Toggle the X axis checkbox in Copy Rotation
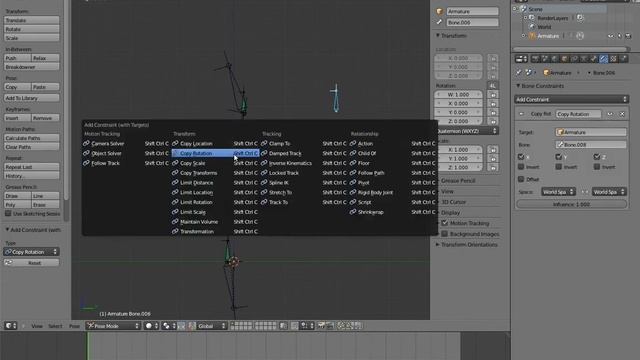This screenshot has width=640, height=360. point(521,157)
